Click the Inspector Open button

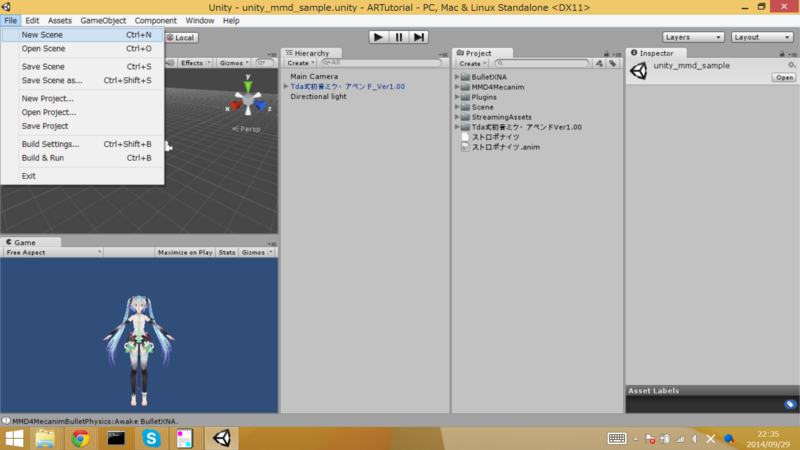[x=784, y=78]
